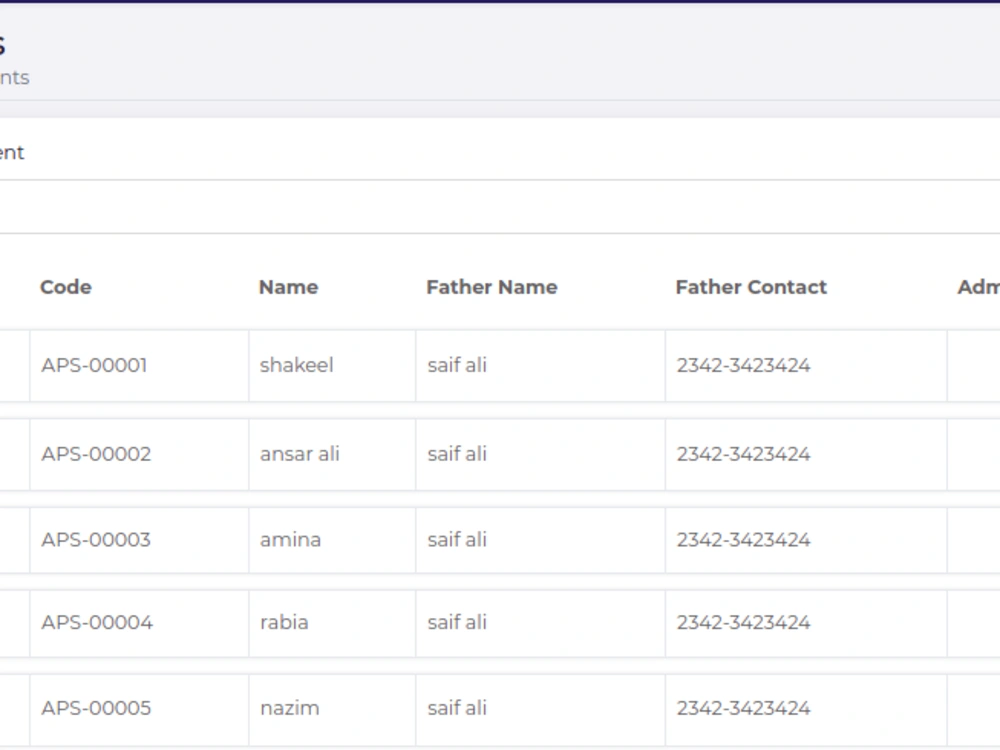Click father name in nazim row

[457, 709]
